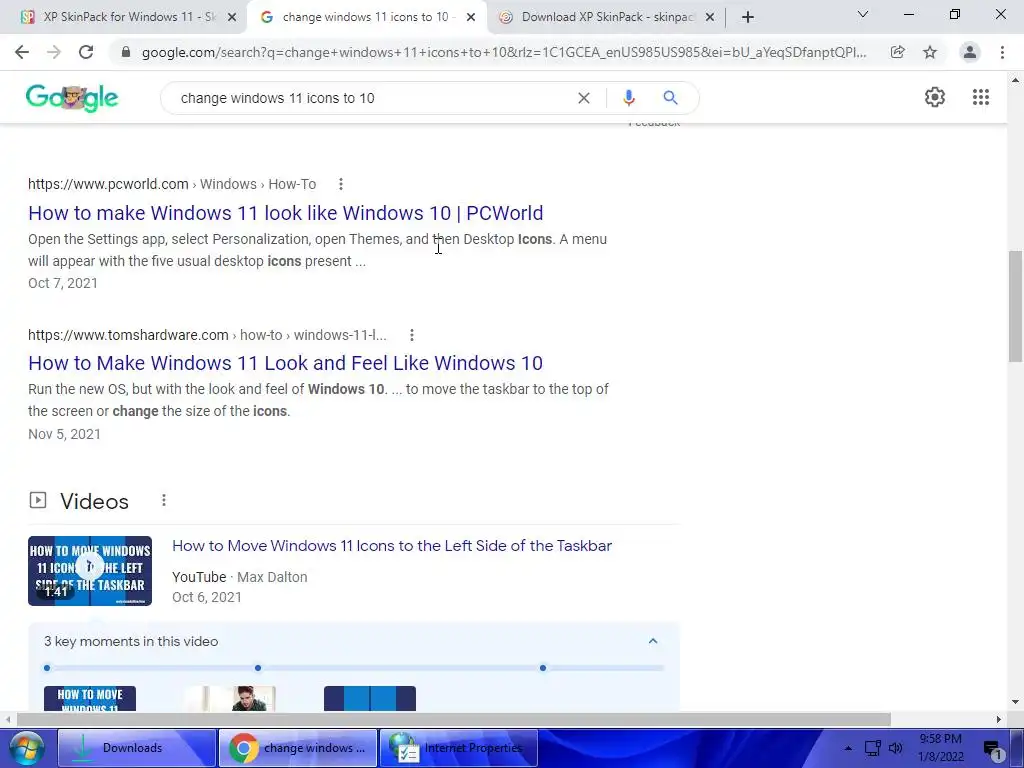The height and width of the screenshot is (768, 1024).
Task: Click the scroll right arrow
Action: coord(999,719)
